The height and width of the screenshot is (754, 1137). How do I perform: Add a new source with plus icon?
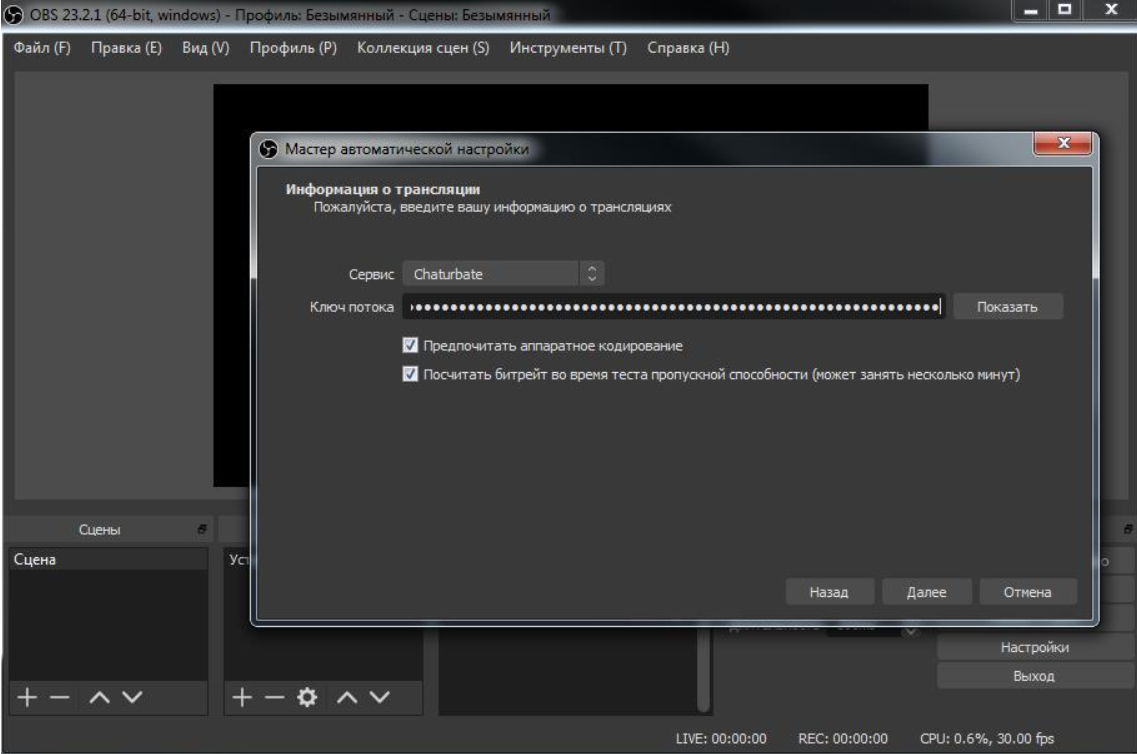coord(242,697)
